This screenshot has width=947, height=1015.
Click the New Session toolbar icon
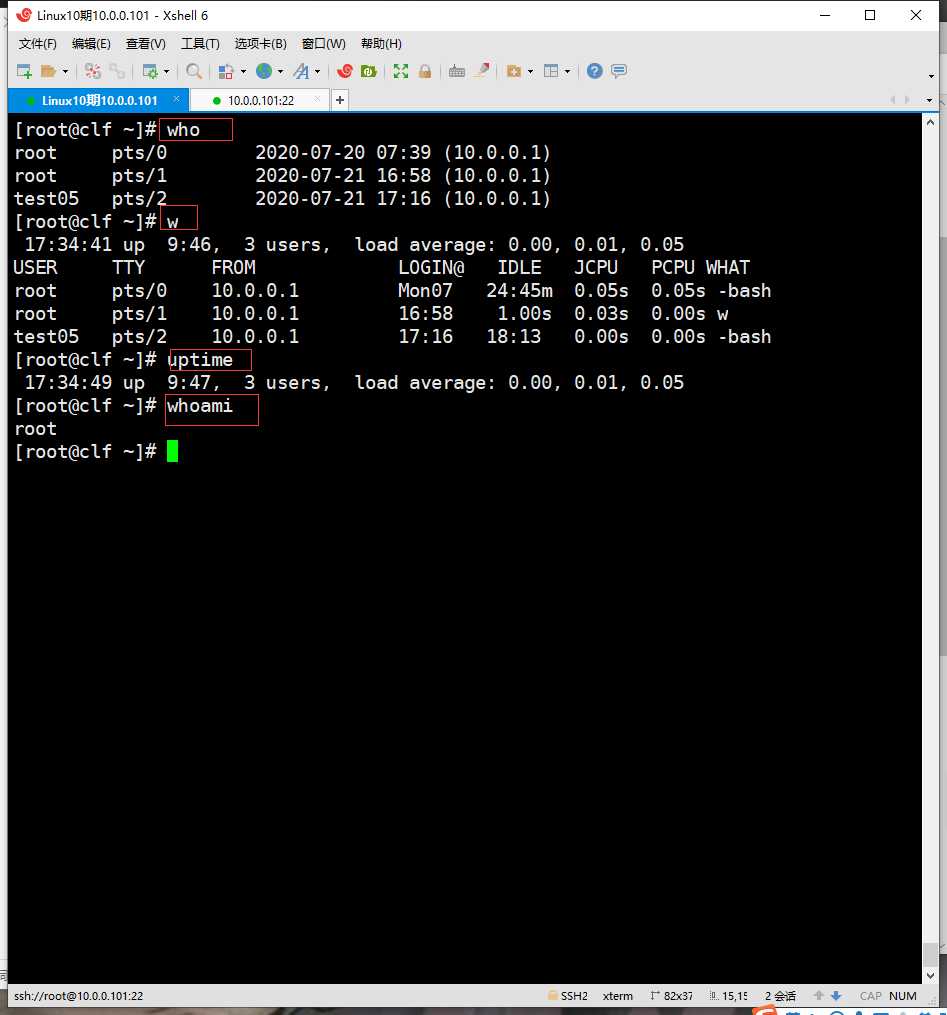click(x=25, y=71)
